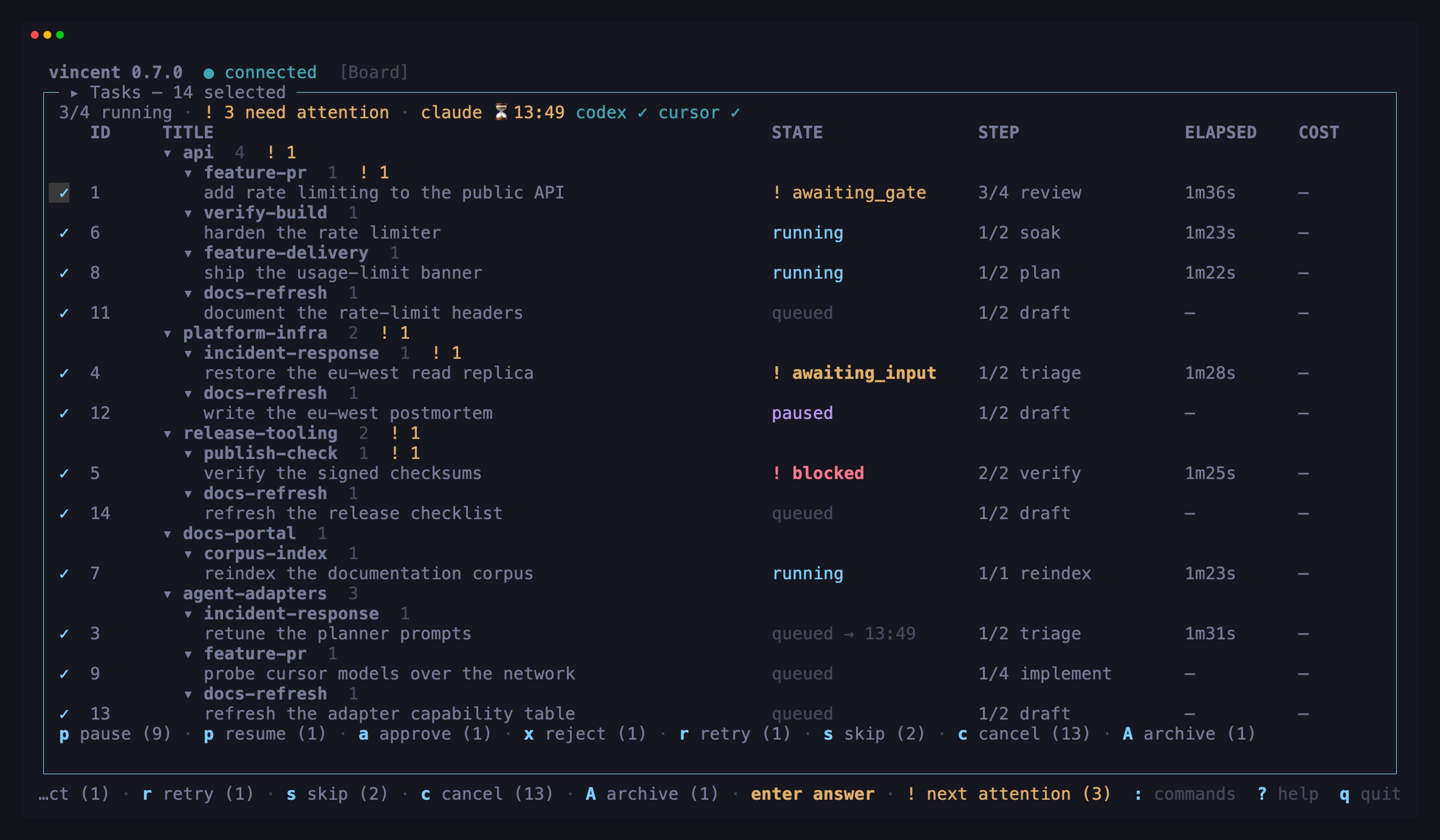The image size is (1440, 840).
Task: Toggle the highlighted checkbox for task 1
Action: 59,193
